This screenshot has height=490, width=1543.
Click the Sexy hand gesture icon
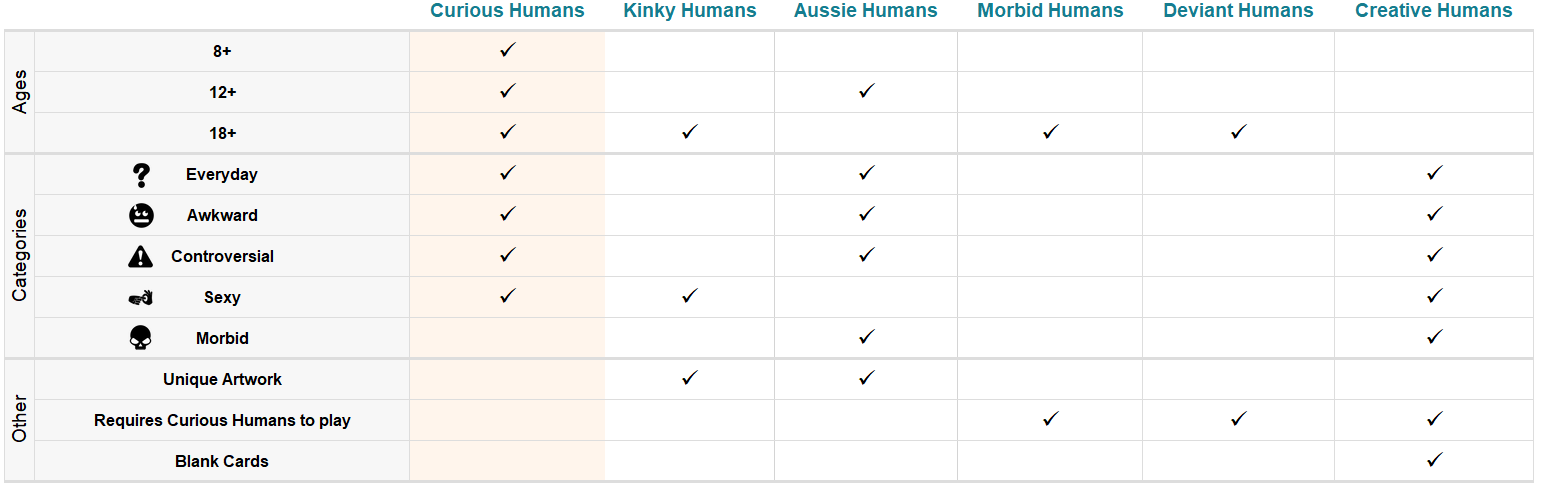click(141, 298)
